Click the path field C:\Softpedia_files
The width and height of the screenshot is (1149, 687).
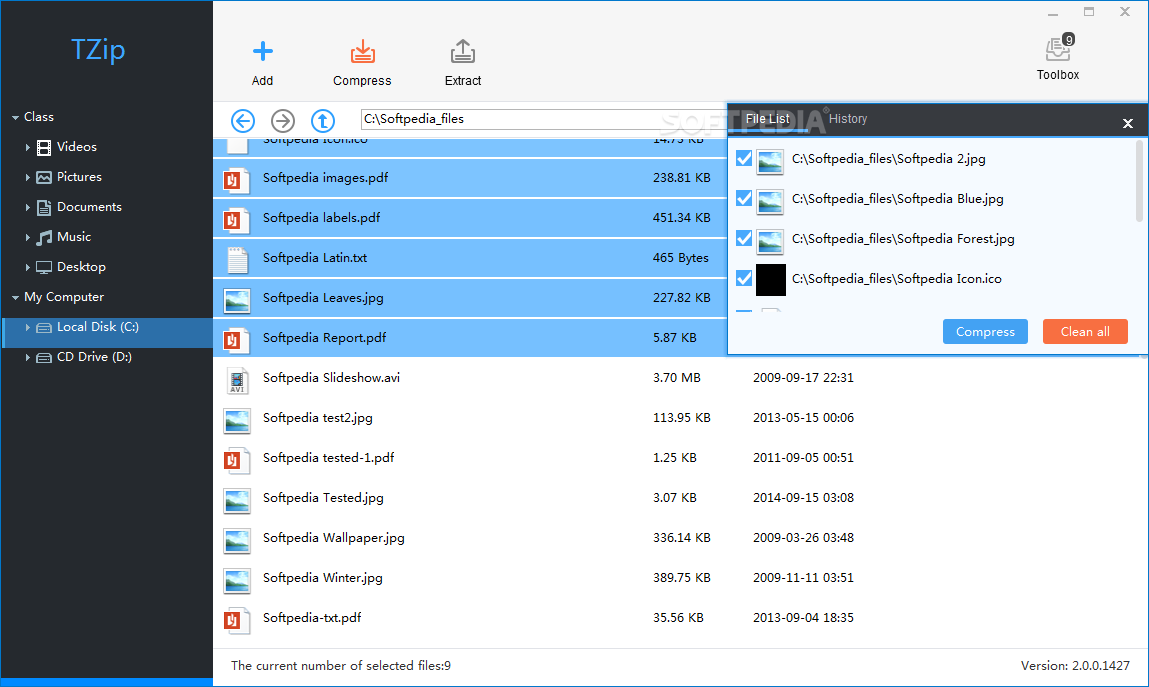click(x=542, y=119)
